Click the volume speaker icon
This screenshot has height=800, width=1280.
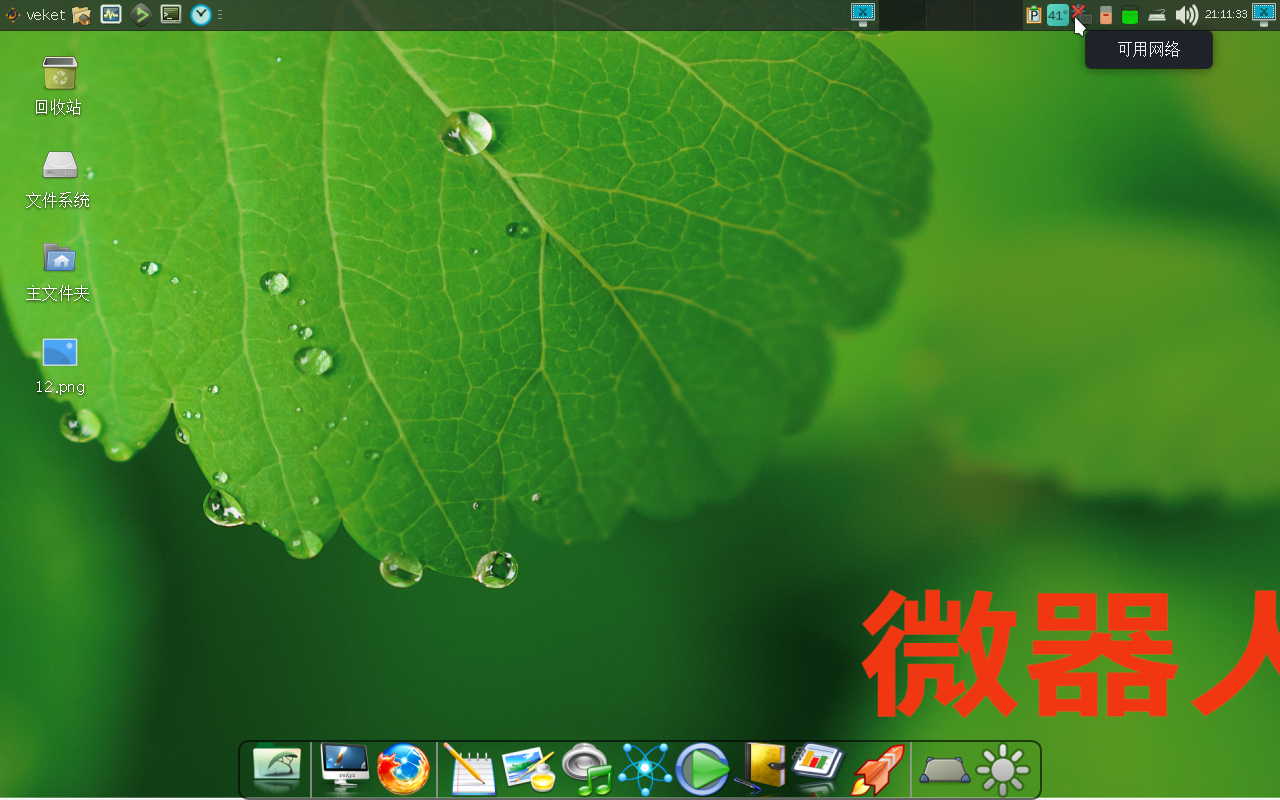tap(1186, 14)
